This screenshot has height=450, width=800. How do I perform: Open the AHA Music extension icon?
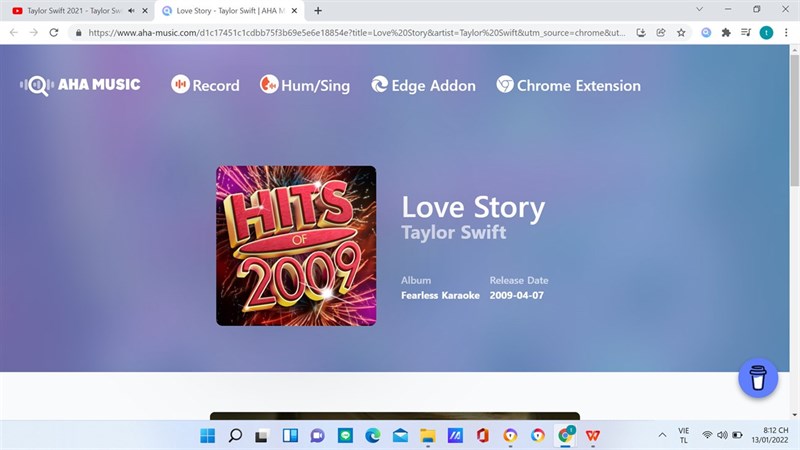click(706, 33)
